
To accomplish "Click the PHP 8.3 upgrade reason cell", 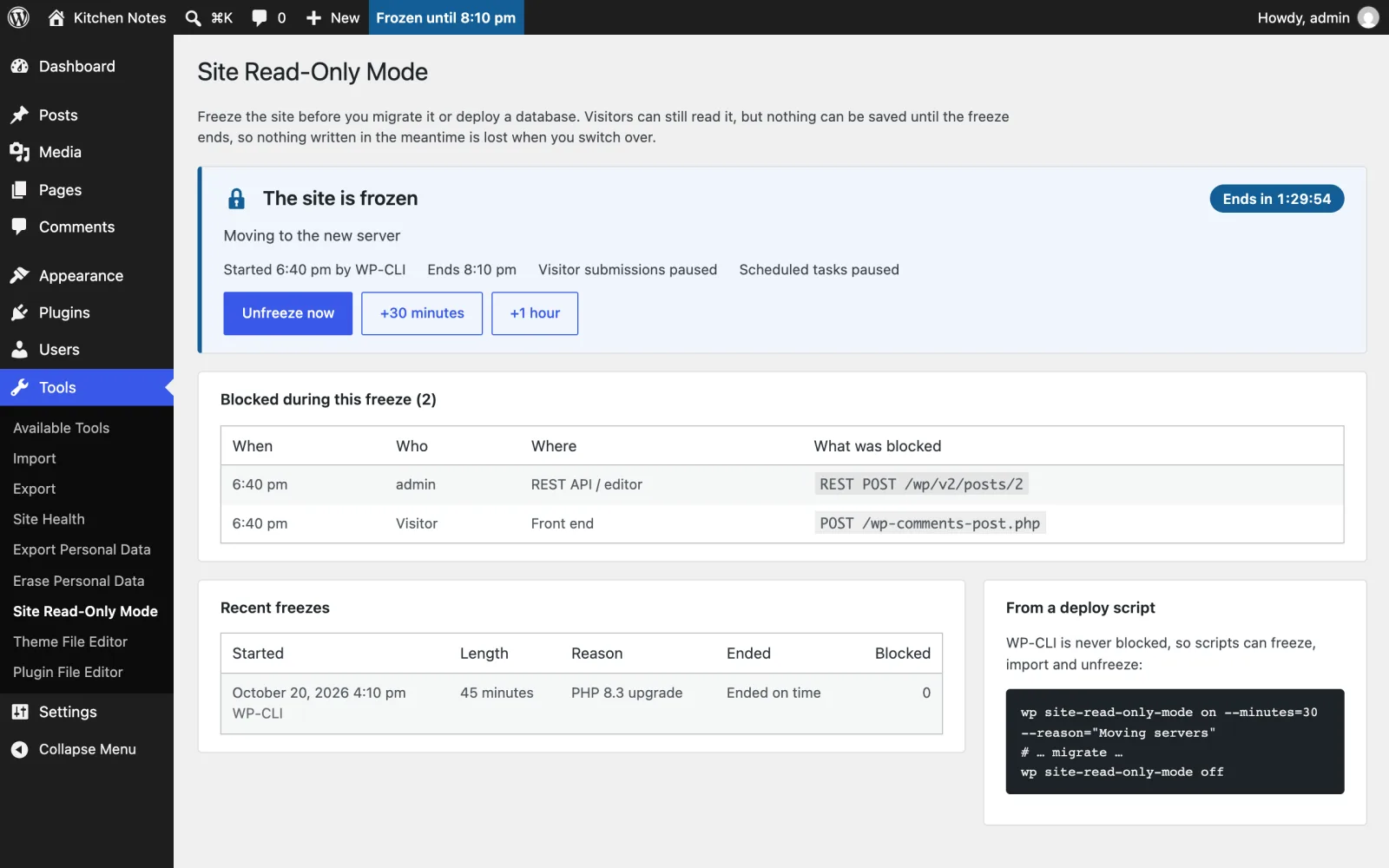I will (x=627, y=693).
